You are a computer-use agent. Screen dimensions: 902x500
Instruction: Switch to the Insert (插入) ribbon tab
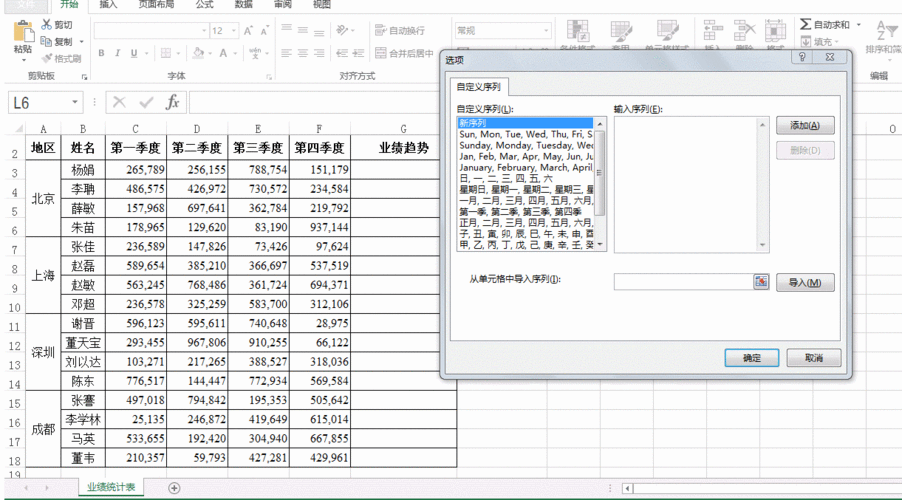[x=108, y=5]
